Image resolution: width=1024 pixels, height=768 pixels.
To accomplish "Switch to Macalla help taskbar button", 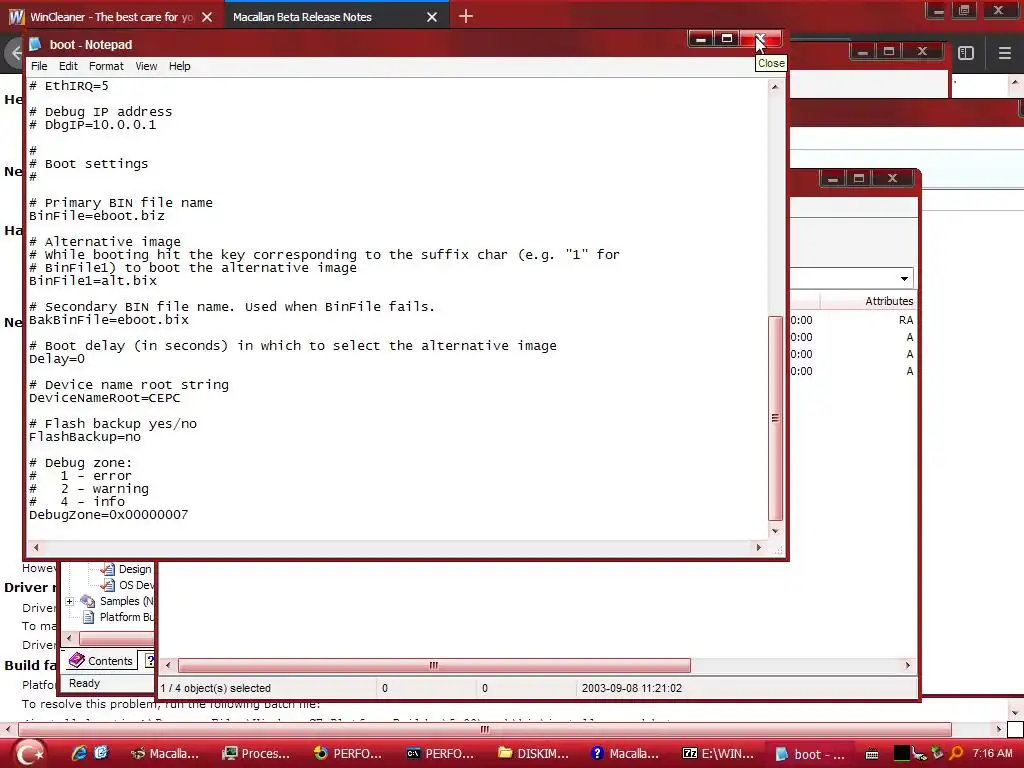I will 624,754.
